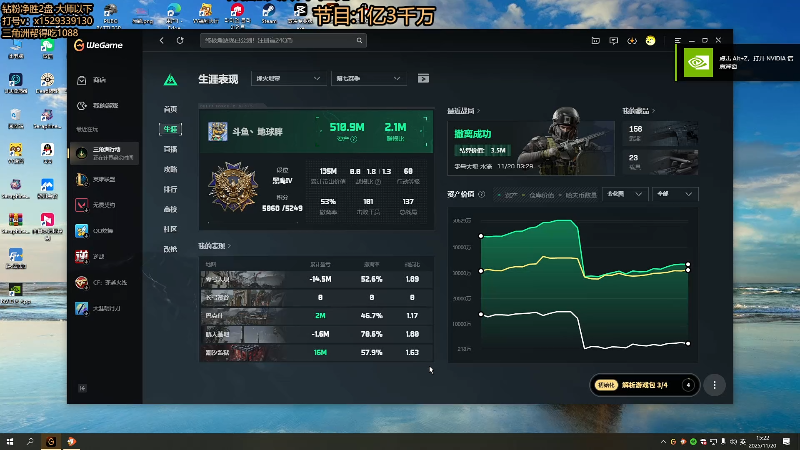Switch to the 直播 tab
Viewport: 800px width, 450px height.
(170, 149)
